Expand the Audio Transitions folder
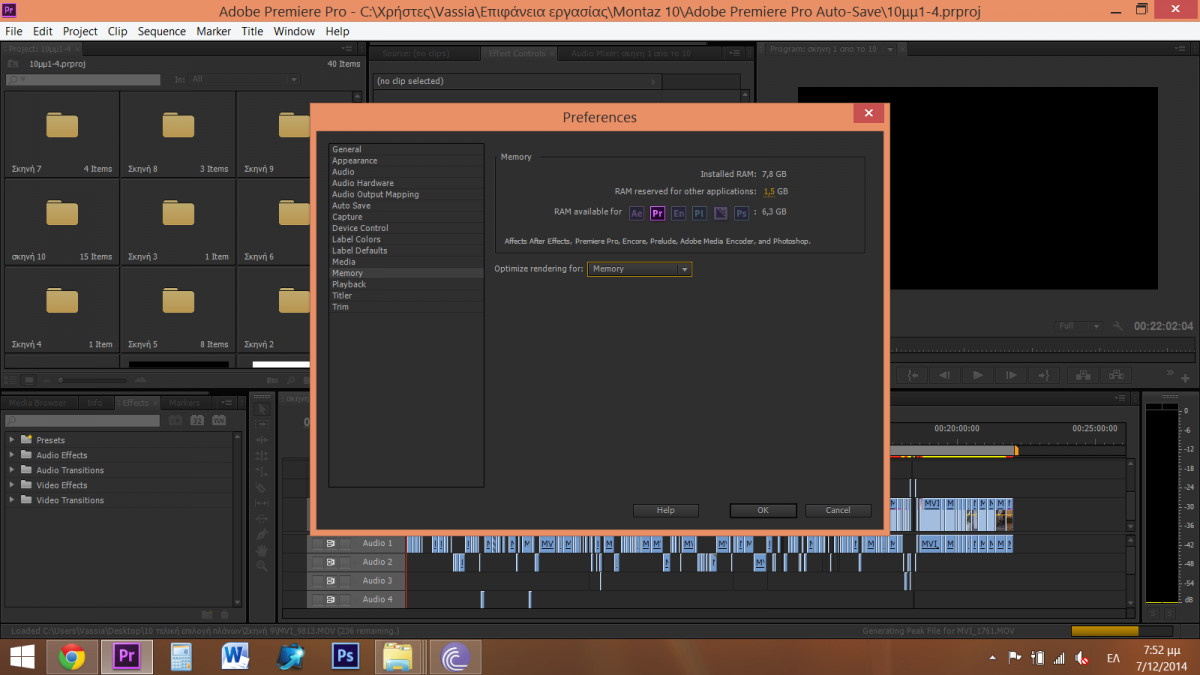Viewport: 1200px width, 675px height. [x=12, y=470]
